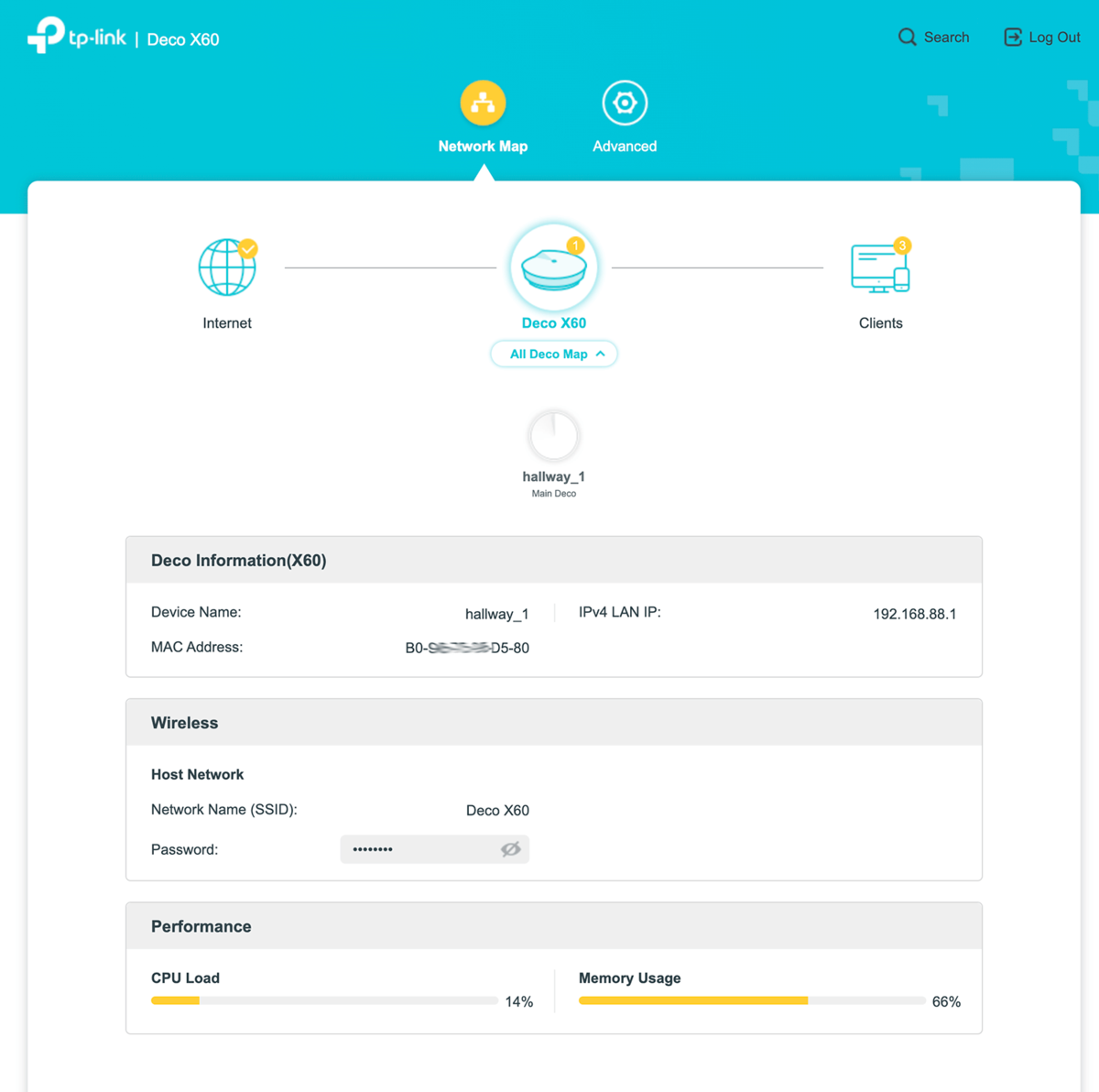1099x1092 pixels.
Task: Open the Advanced gear icon
Action: (625, 103)
